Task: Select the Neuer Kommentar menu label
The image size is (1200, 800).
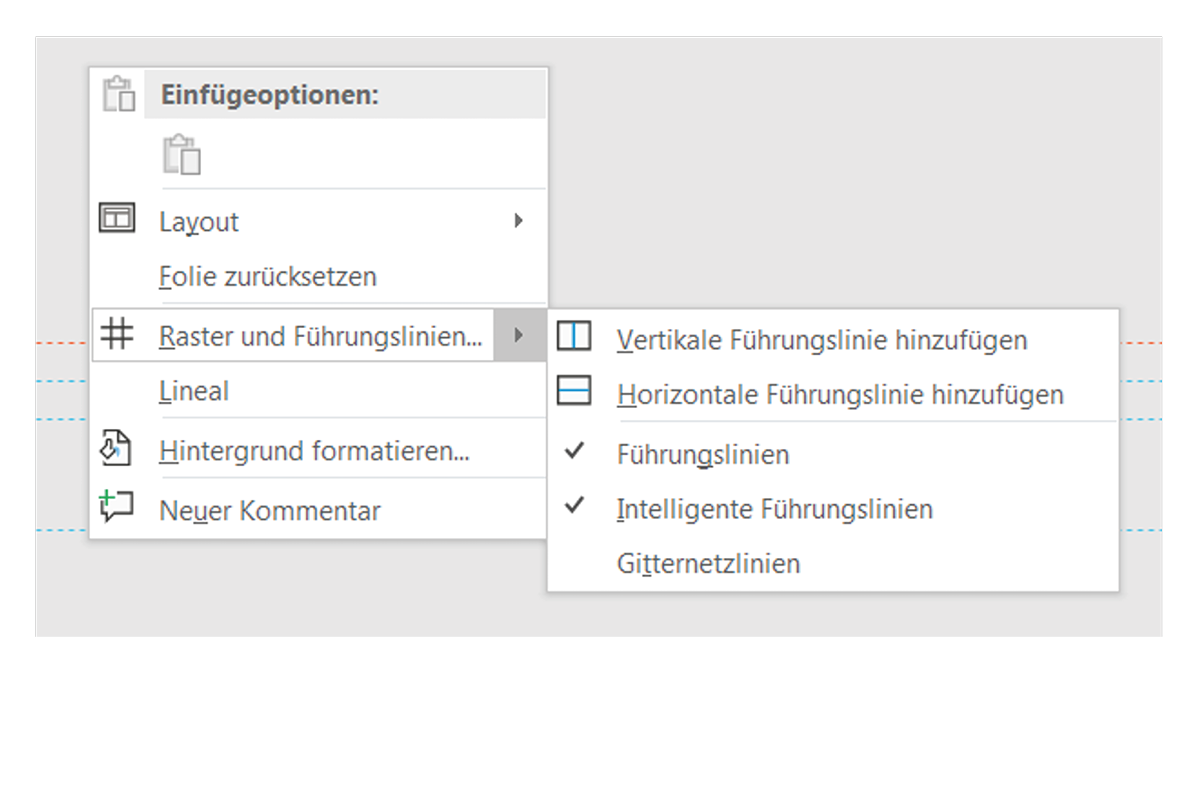Action: (270, 511)
